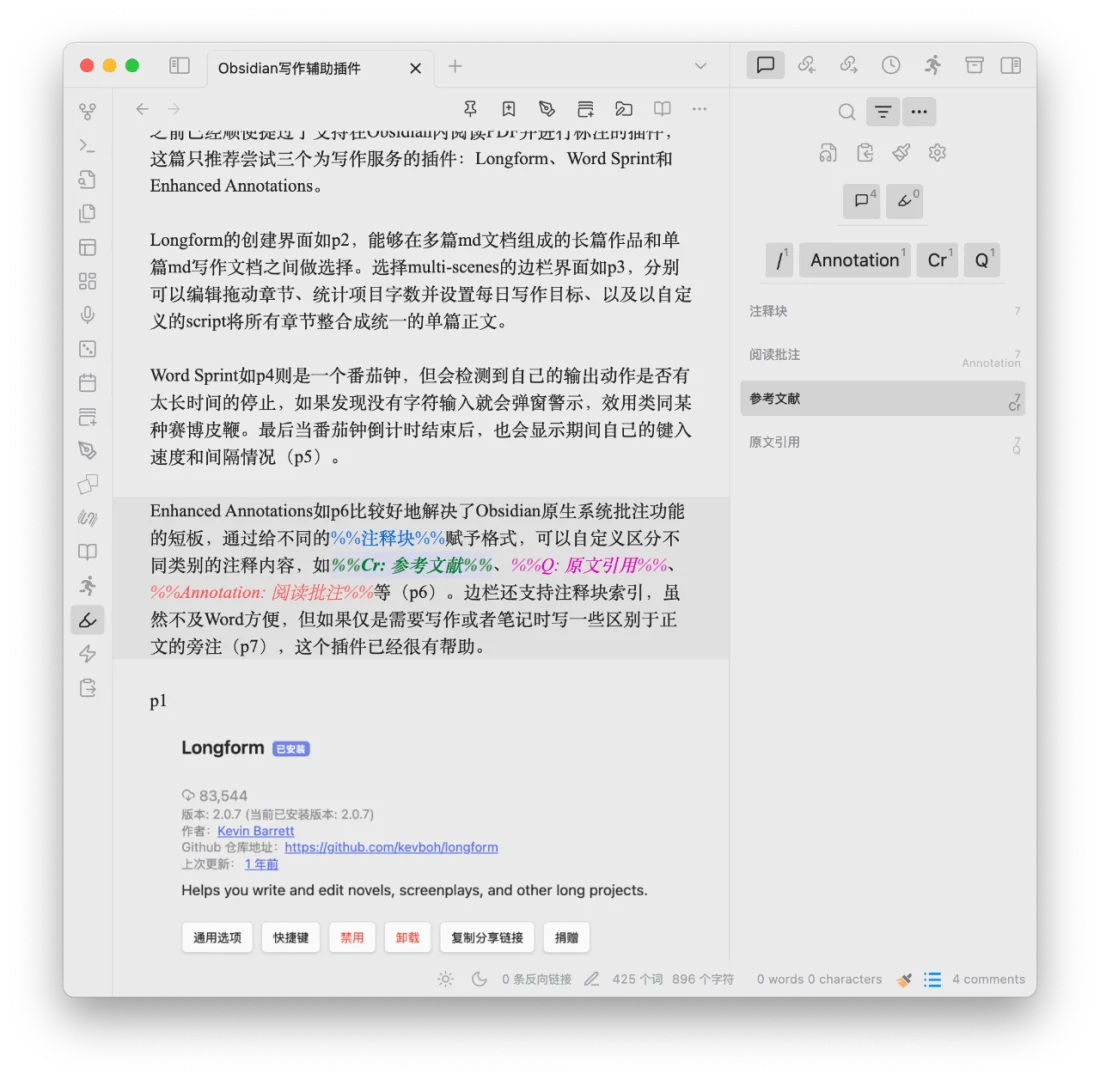Click the add-card icon in the note toolbar
The height and width of the screenshot is (1080, 1100).
(x=586, y=109)
